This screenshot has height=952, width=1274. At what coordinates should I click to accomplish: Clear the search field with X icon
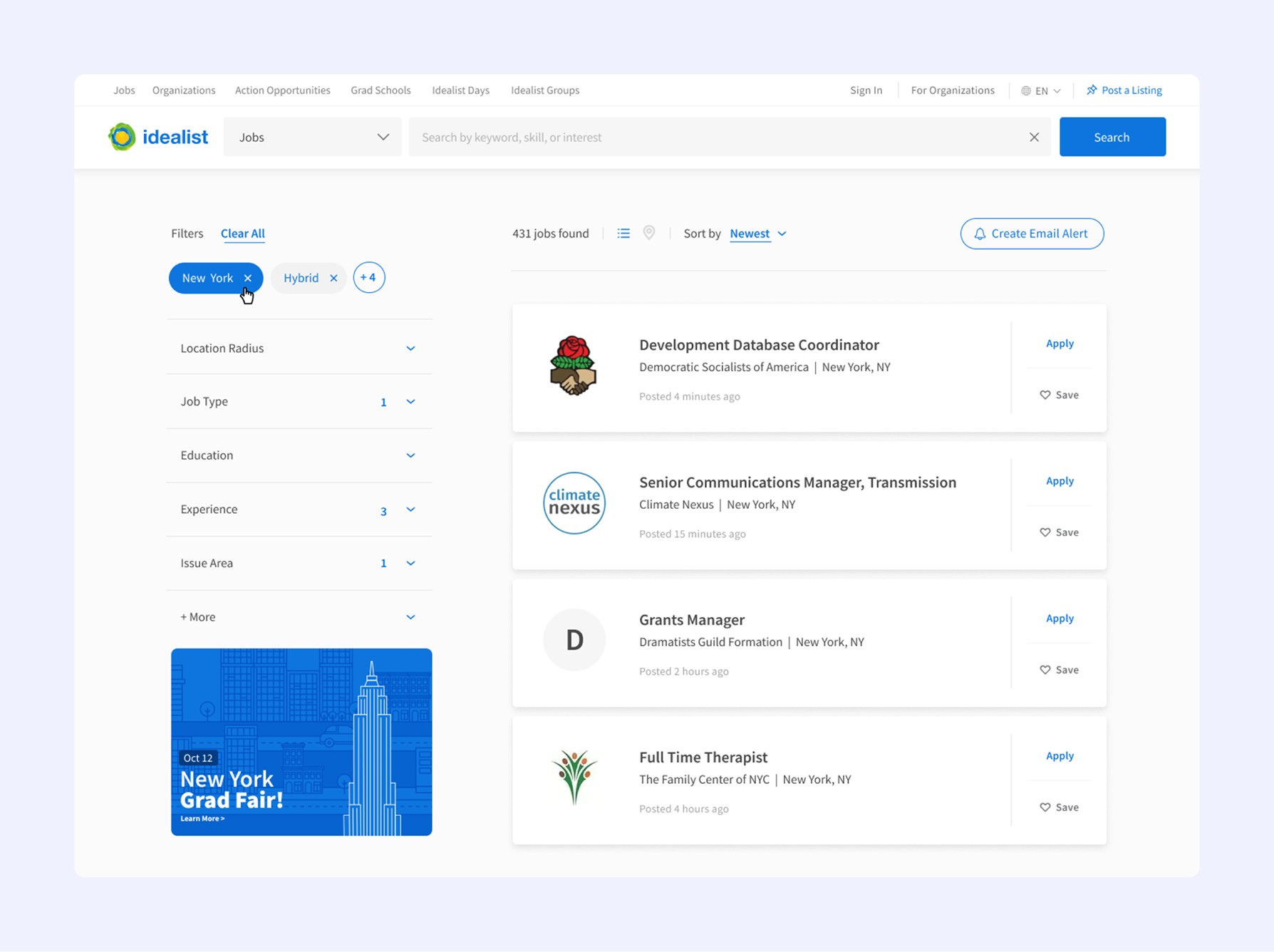coord(1034,137)
